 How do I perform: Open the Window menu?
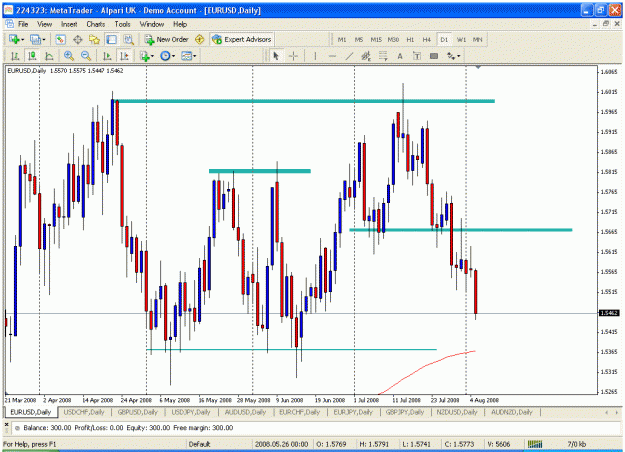tap(152, 24)
